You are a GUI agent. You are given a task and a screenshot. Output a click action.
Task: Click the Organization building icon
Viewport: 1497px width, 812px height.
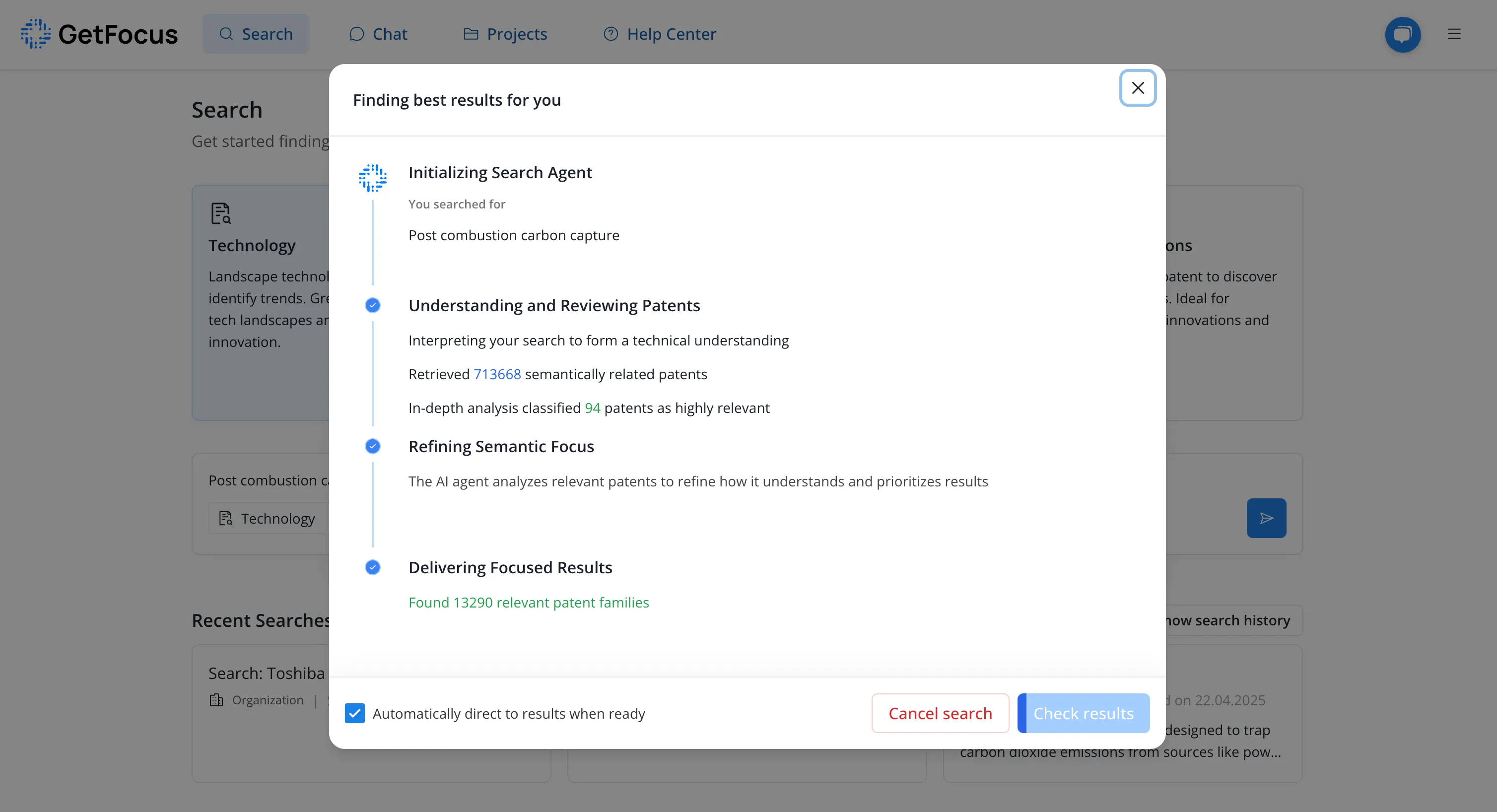point(216,700)
